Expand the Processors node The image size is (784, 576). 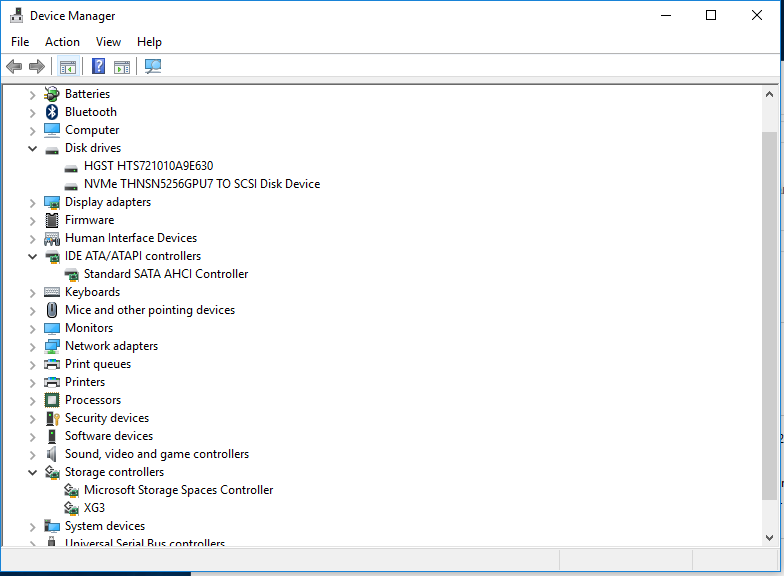[x=32, y=401]
